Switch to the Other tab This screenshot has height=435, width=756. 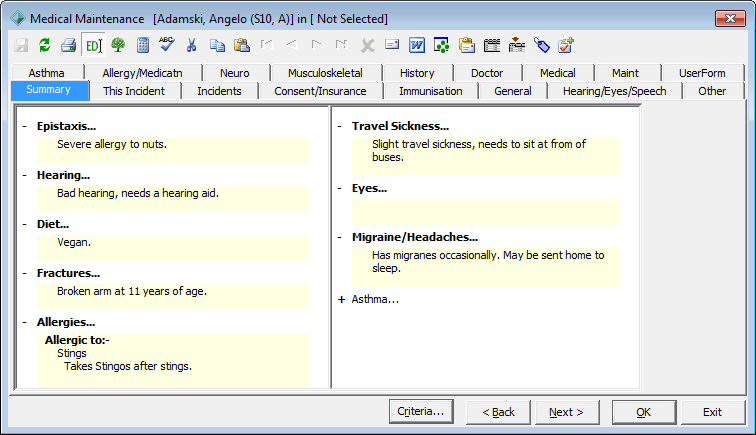pyautogui.click(x=712, y=91)
